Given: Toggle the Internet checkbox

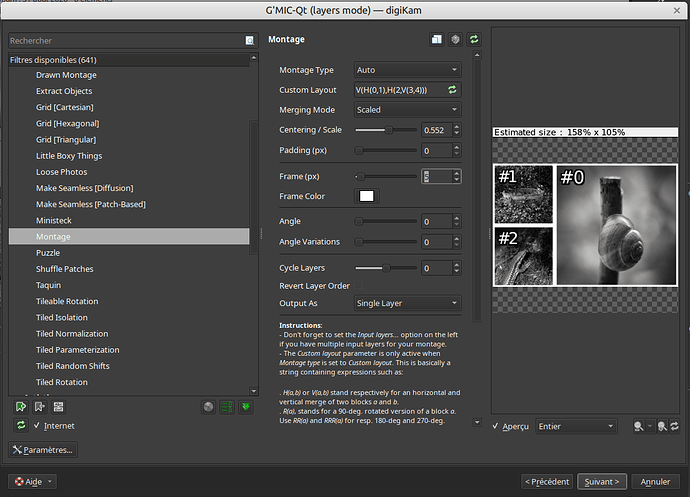Looking at the screenshot, I should [37, 425].
